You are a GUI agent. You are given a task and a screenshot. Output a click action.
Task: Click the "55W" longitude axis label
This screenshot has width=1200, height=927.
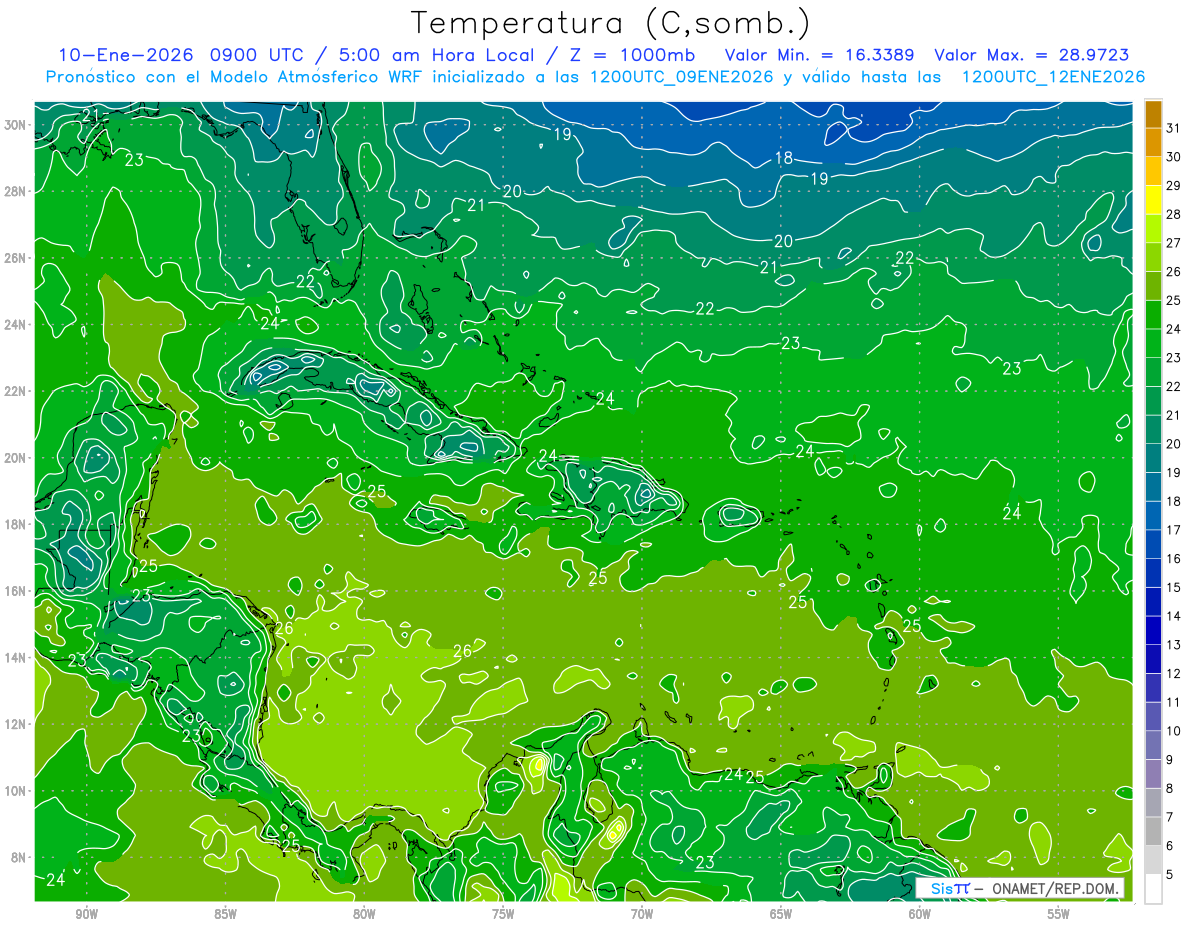point(1059,914)
